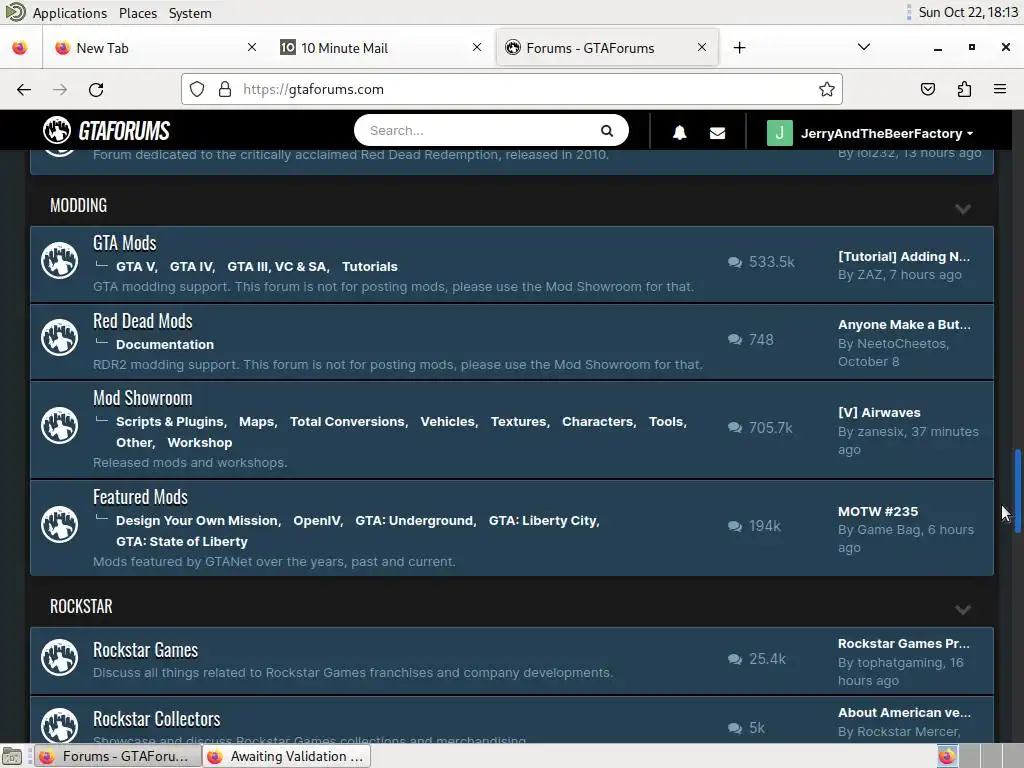Click the GTAForums logo

pos(106,131)
